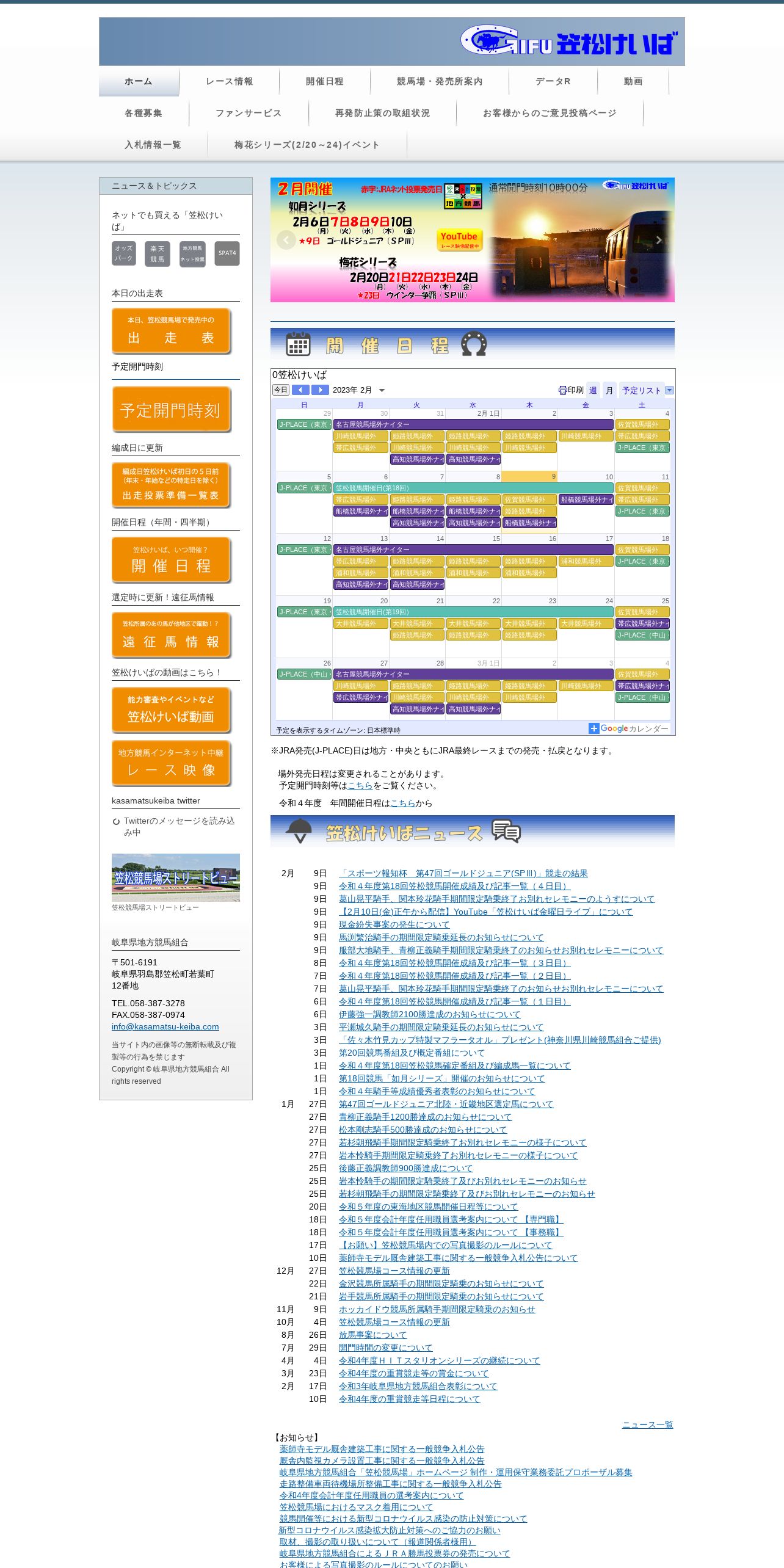Follow the こちら link for 年間開催日程
Image resolution: width=784 pixels, height=1568 pixels.
coord(402,803)
